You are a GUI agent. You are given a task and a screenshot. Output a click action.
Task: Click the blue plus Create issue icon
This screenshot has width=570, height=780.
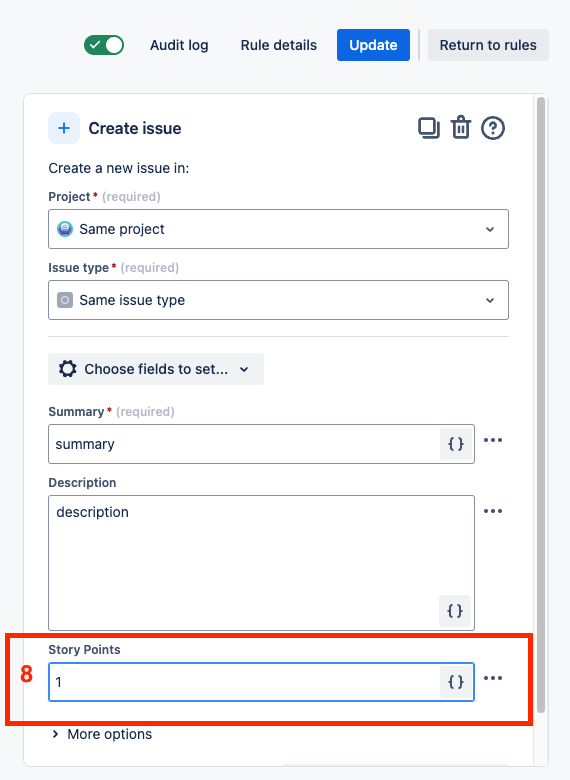(64, 128)
